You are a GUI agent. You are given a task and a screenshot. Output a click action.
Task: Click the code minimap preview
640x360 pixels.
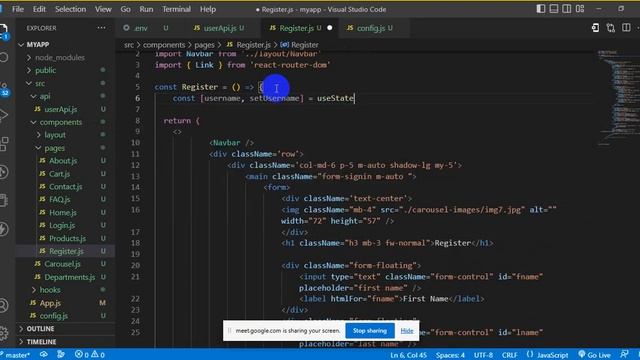tap(618, 98)
